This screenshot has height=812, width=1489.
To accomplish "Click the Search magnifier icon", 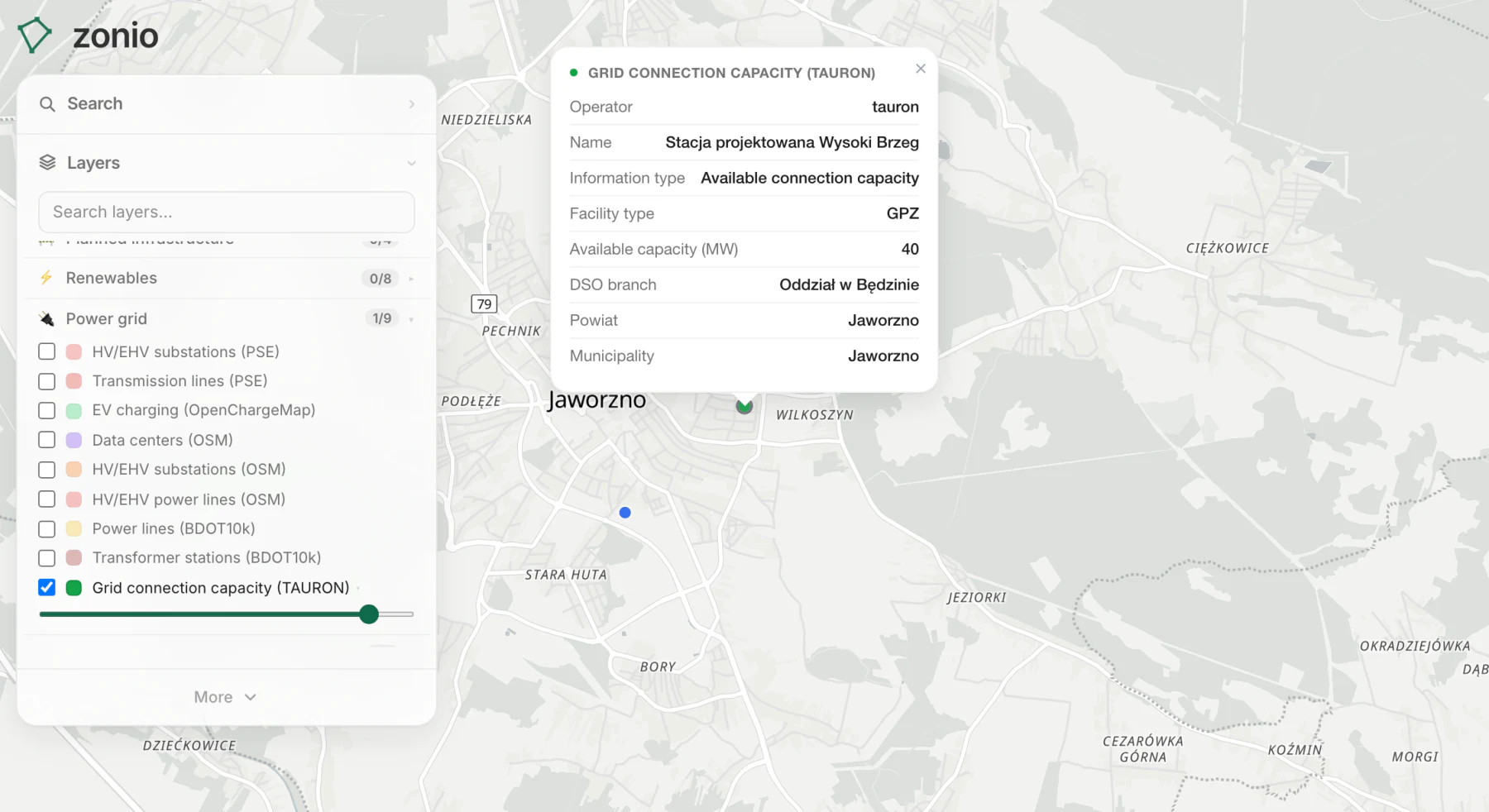I will pos(48,104).
